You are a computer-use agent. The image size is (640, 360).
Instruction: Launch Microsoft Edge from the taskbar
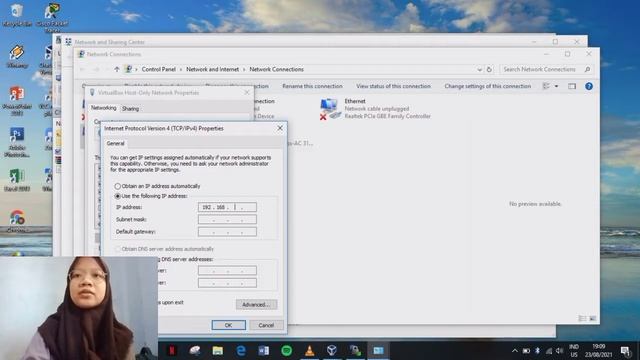click(x=241, y=350)
